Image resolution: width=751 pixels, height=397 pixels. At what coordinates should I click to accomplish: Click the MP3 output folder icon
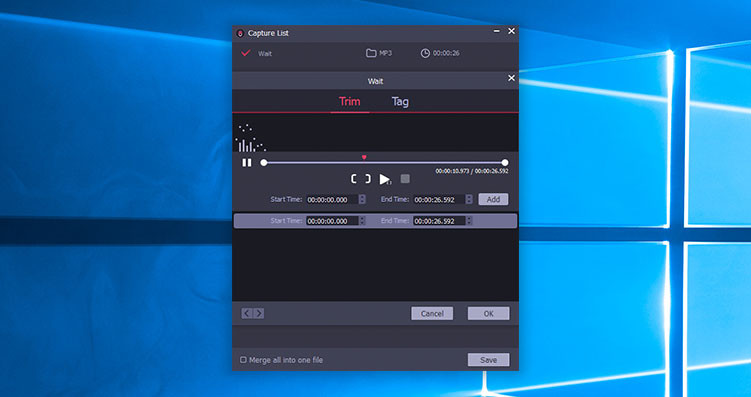(x=371, y=53)
